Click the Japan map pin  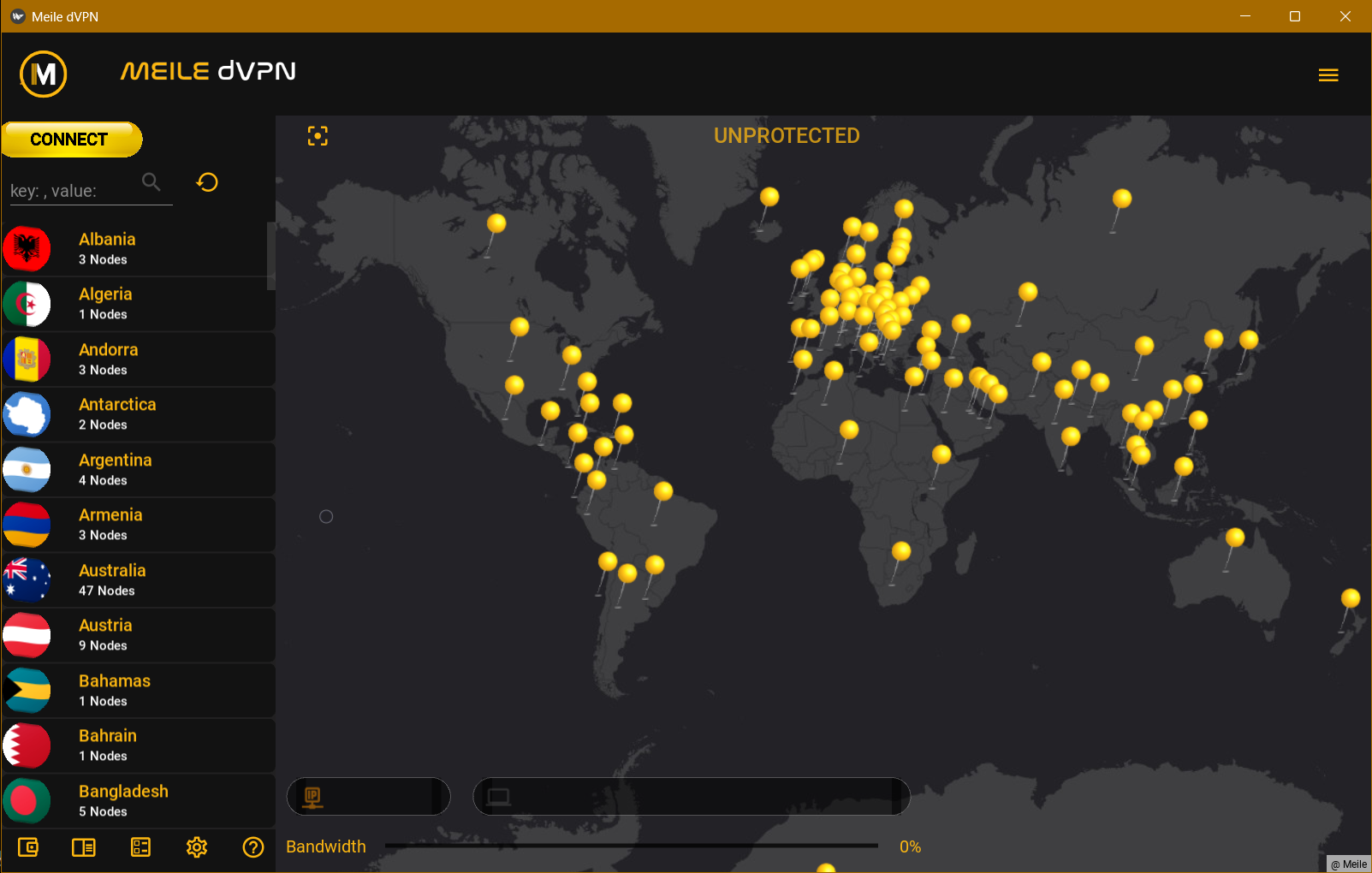(x=1249, y=340)
